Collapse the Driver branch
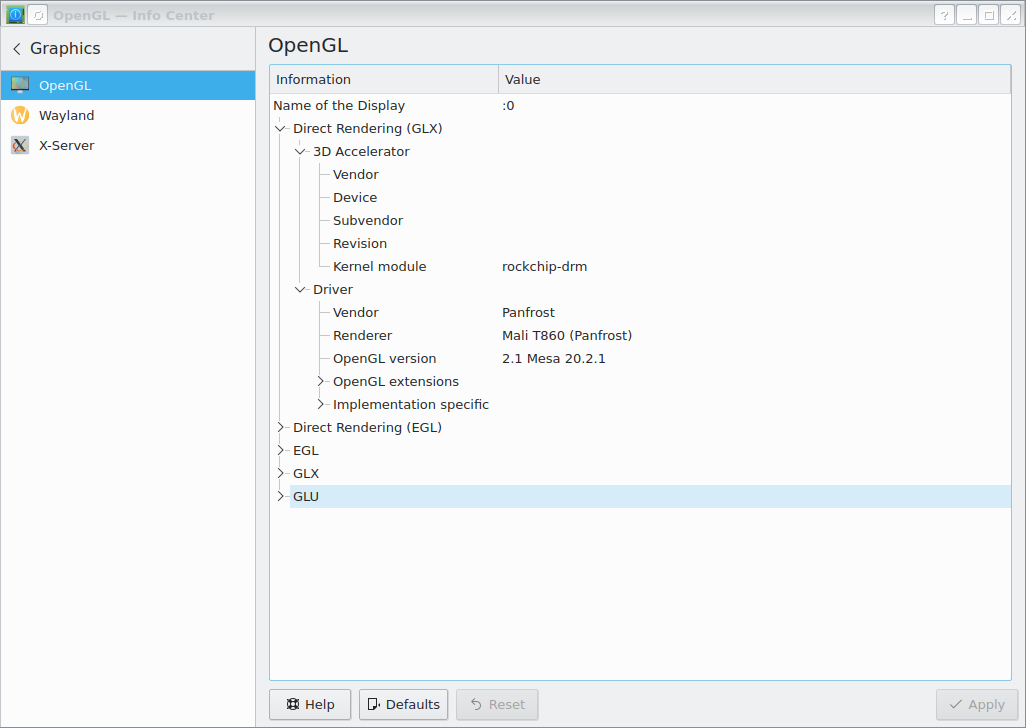 (300, 290)
